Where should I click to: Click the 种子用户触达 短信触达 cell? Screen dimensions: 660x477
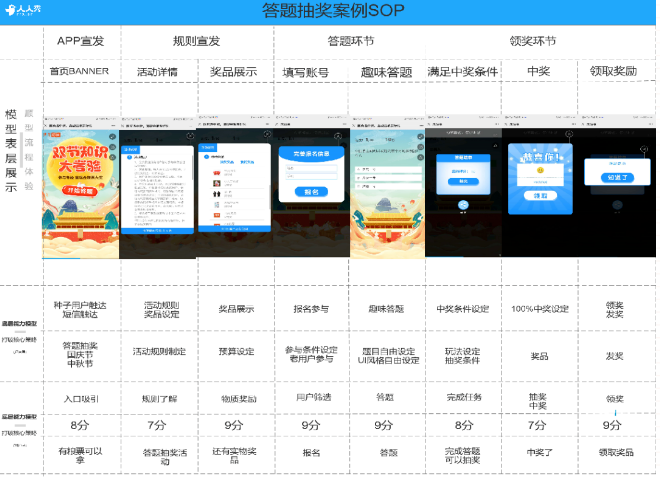[x=80, y=309]
